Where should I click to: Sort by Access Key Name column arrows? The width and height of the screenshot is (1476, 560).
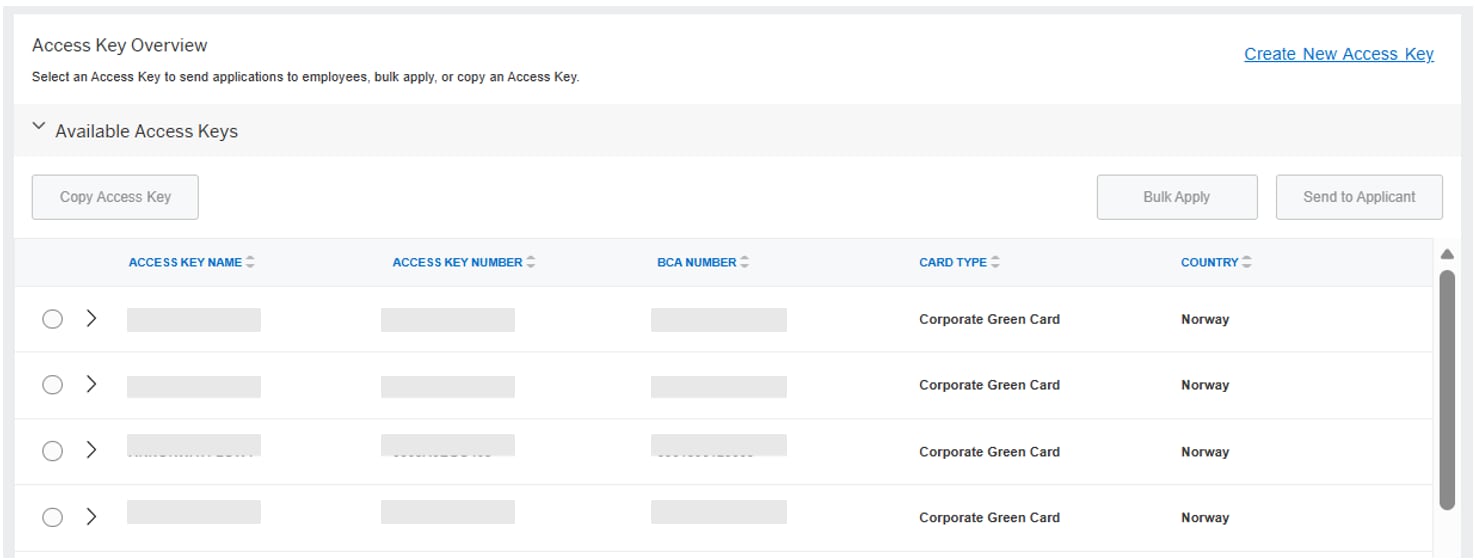250,262
